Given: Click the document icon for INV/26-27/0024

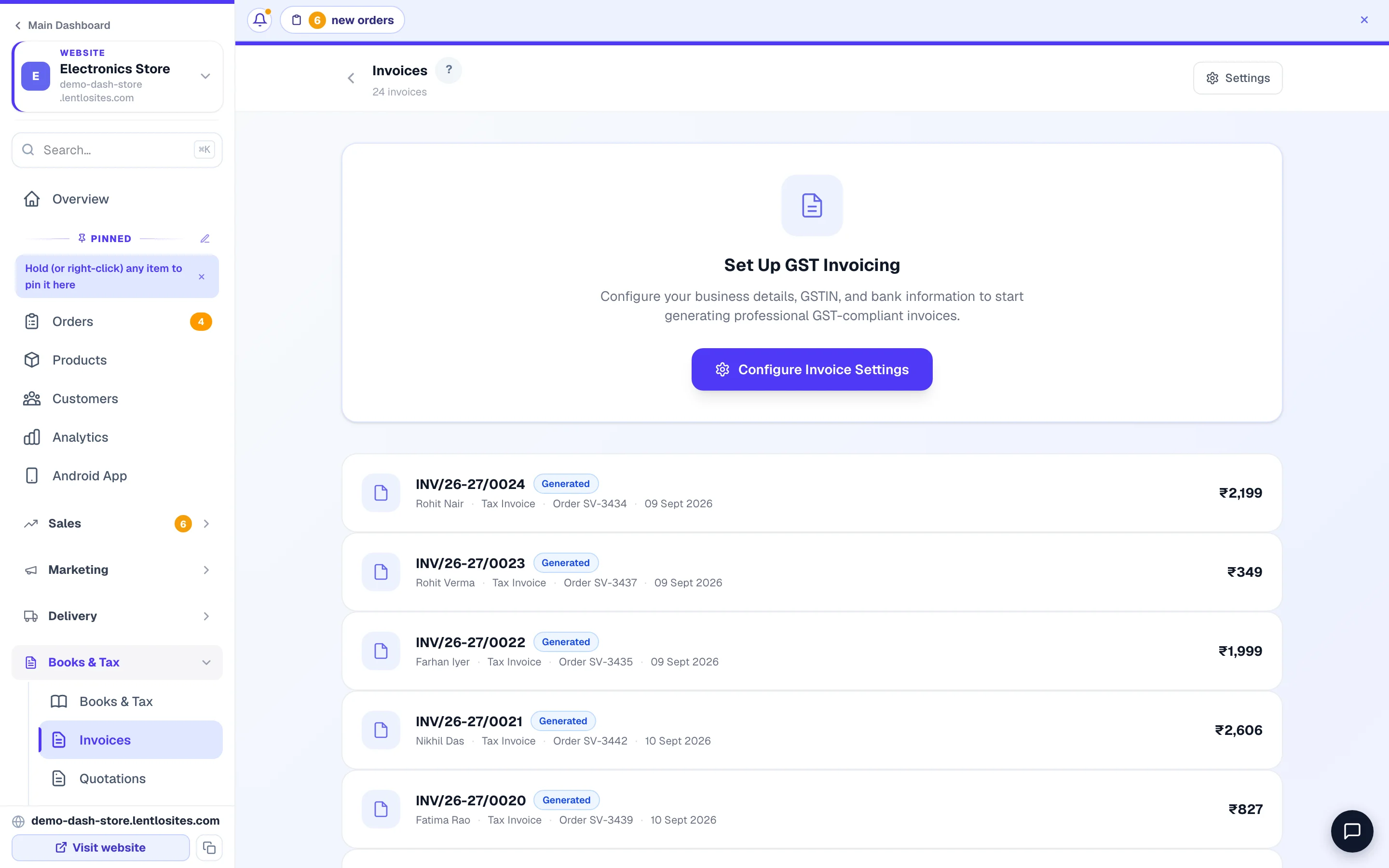Looking at the screenshot, I should [381, 492].
